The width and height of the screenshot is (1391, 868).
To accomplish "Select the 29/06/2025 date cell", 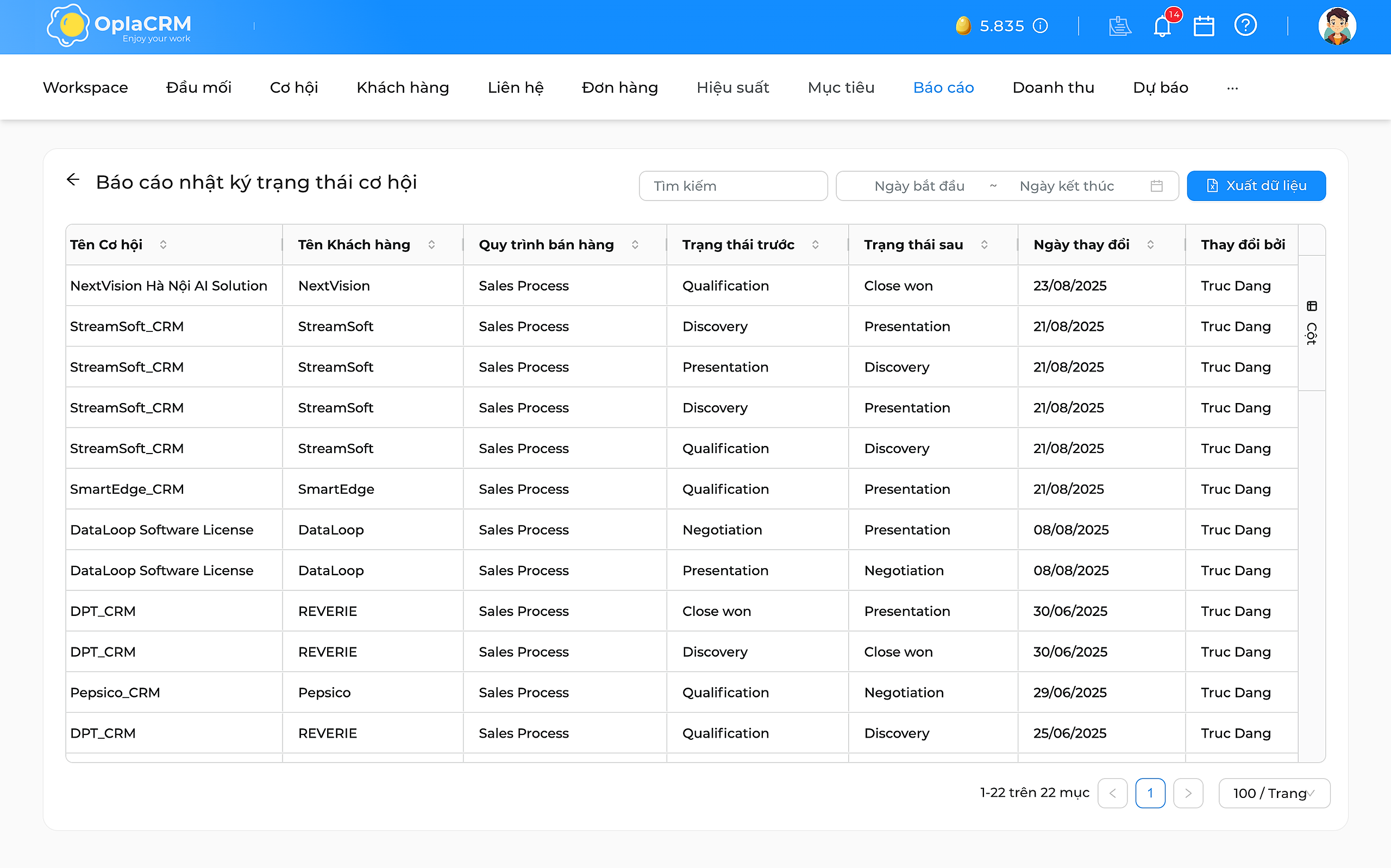I will (1101, 693).
